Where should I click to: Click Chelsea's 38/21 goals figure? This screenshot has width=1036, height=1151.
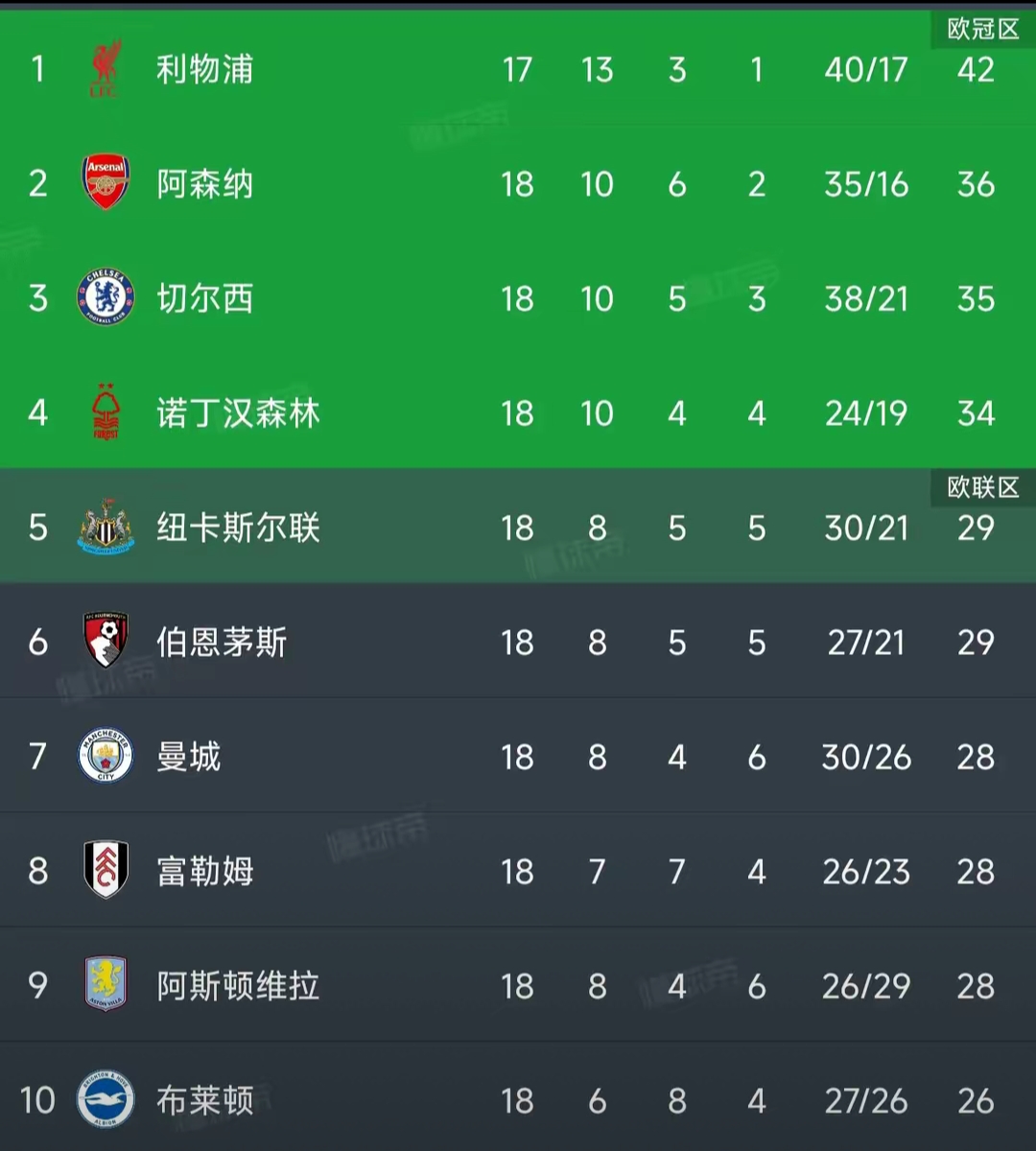866,298
